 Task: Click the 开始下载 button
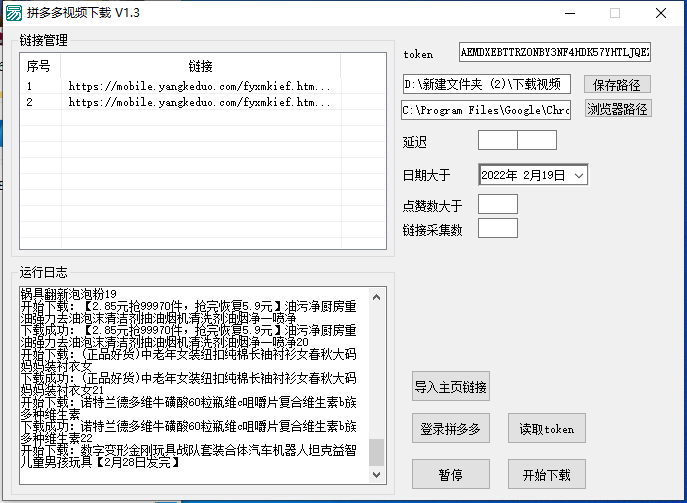pos(547,475)
